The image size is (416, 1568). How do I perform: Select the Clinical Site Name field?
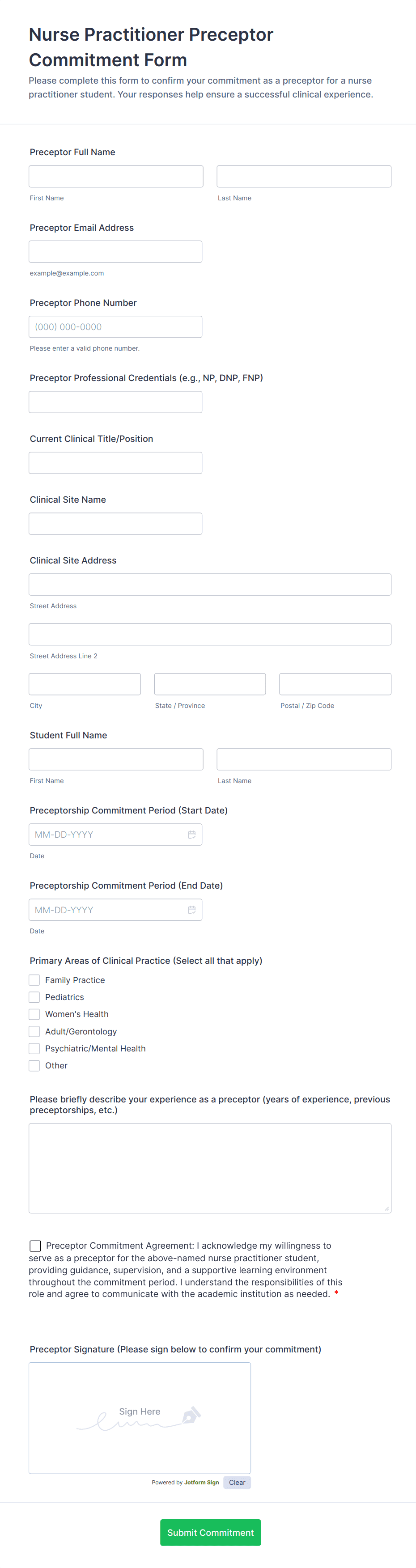coord(115,523)
